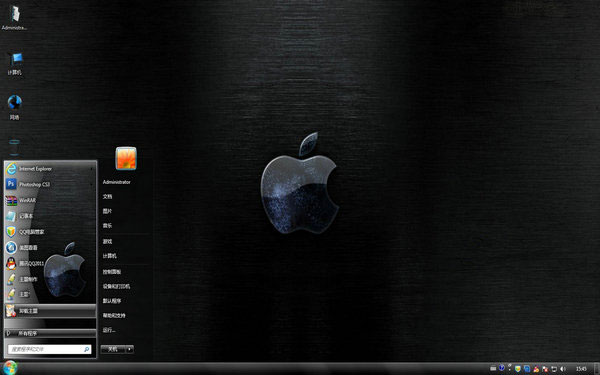The width and height of the screenshot is (600, 375).
Task: Open the volume speaker tray icon
Action: 562,369
